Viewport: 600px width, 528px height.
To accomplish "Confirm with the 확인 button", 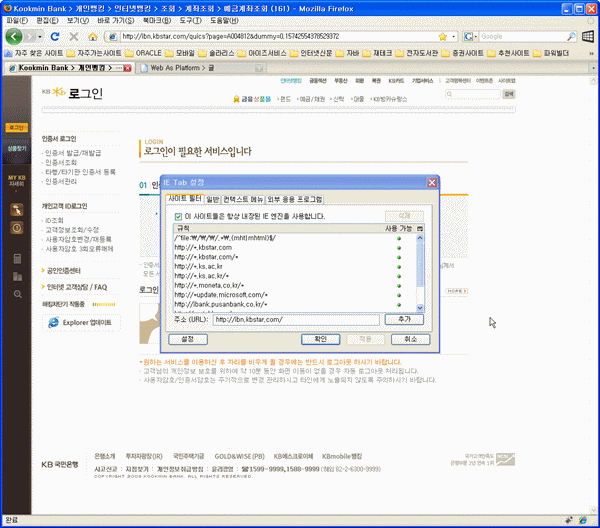I will pos(320,339).
